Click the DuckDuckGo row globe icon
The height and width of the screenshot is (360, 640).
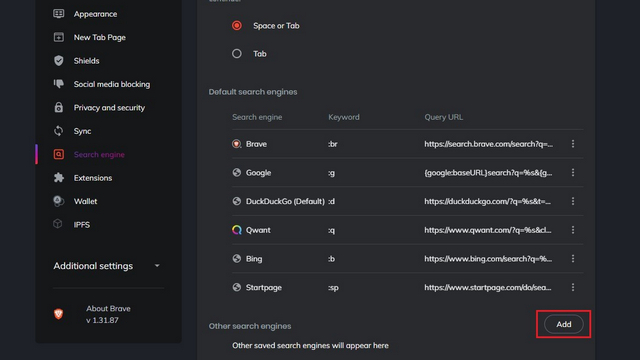point(236,201)
